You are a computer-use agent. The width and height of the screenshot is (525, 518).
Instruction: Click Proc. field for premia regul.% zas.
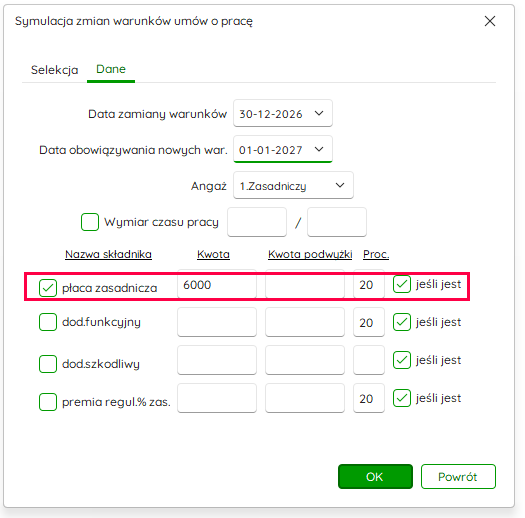click(x=369, y=398)
